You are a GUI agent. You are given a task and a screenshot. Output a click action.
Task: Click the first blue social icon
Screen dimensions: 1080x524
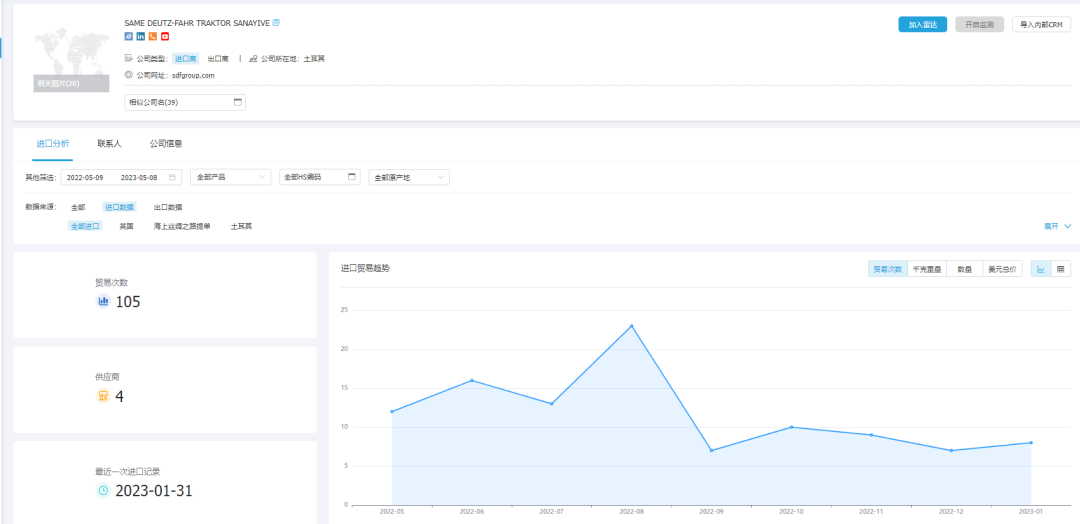[x=129, y=37]
